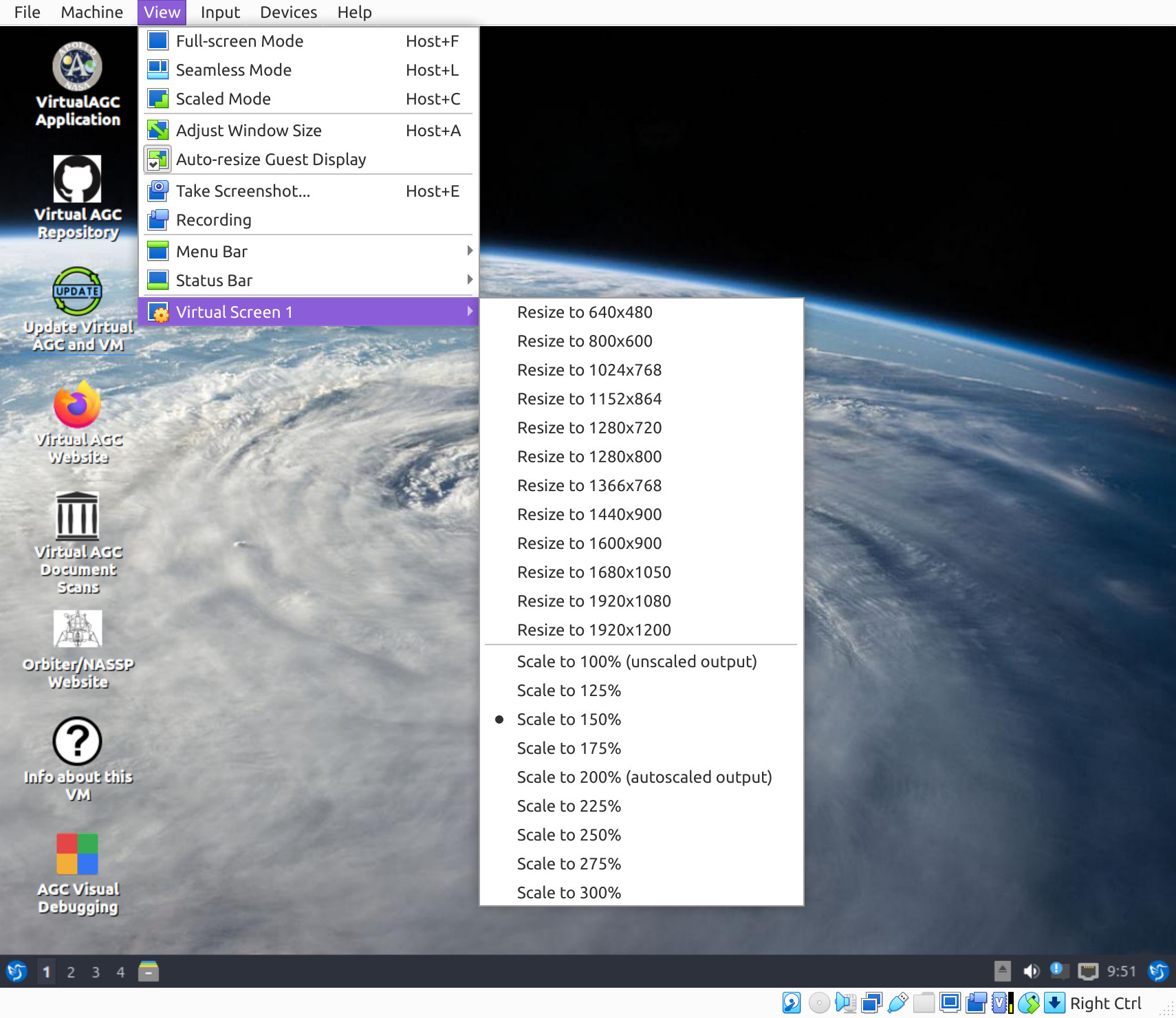The width and height of the screenshot is (1176, 1018).
Task: Click the 9:51 clock in guest taskbar
Action: pyautogui.click(x=1122, y=971)
